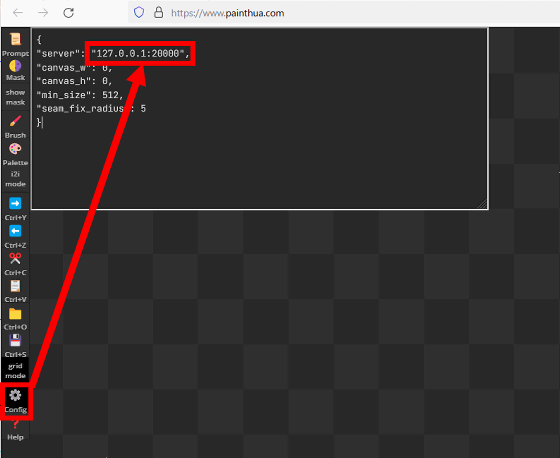Open the Config gear settings

pyautogui.click(x=16, y=401)
